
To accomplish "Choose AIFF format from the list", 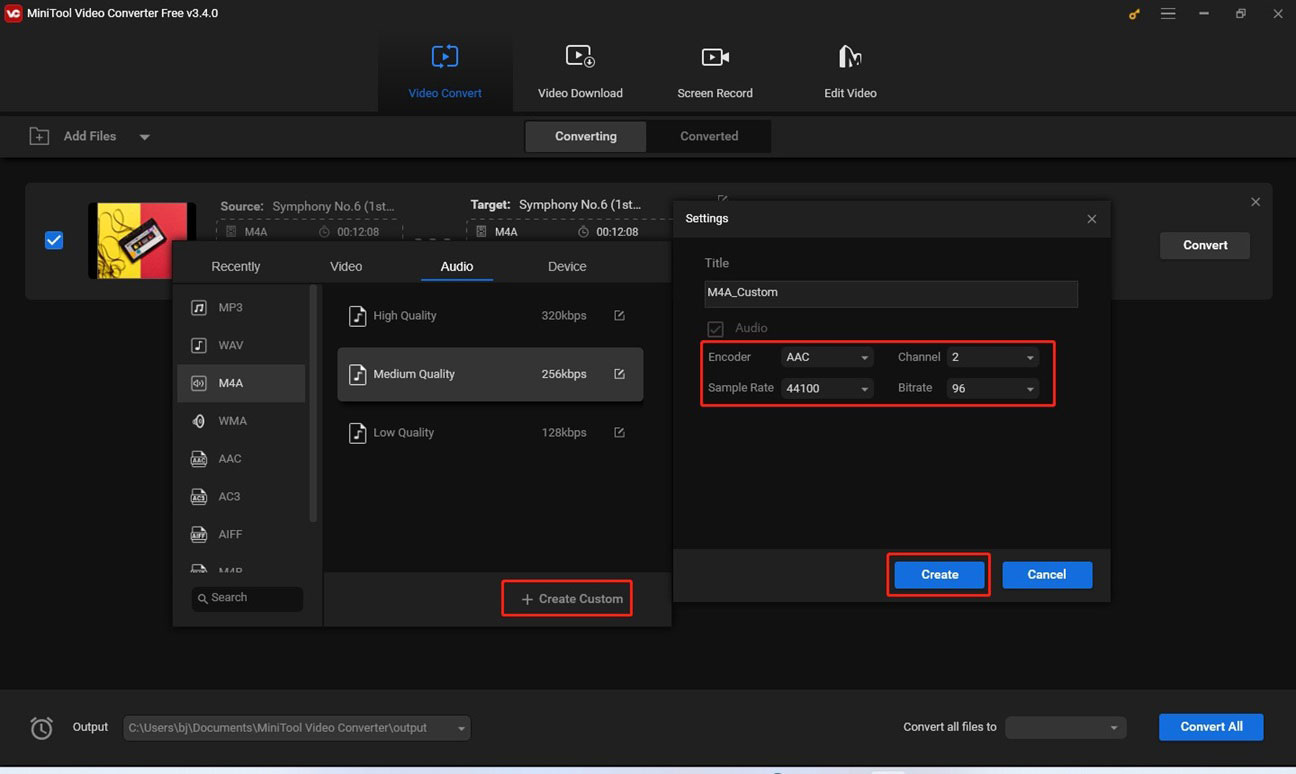I will click(x=241, y=534).
